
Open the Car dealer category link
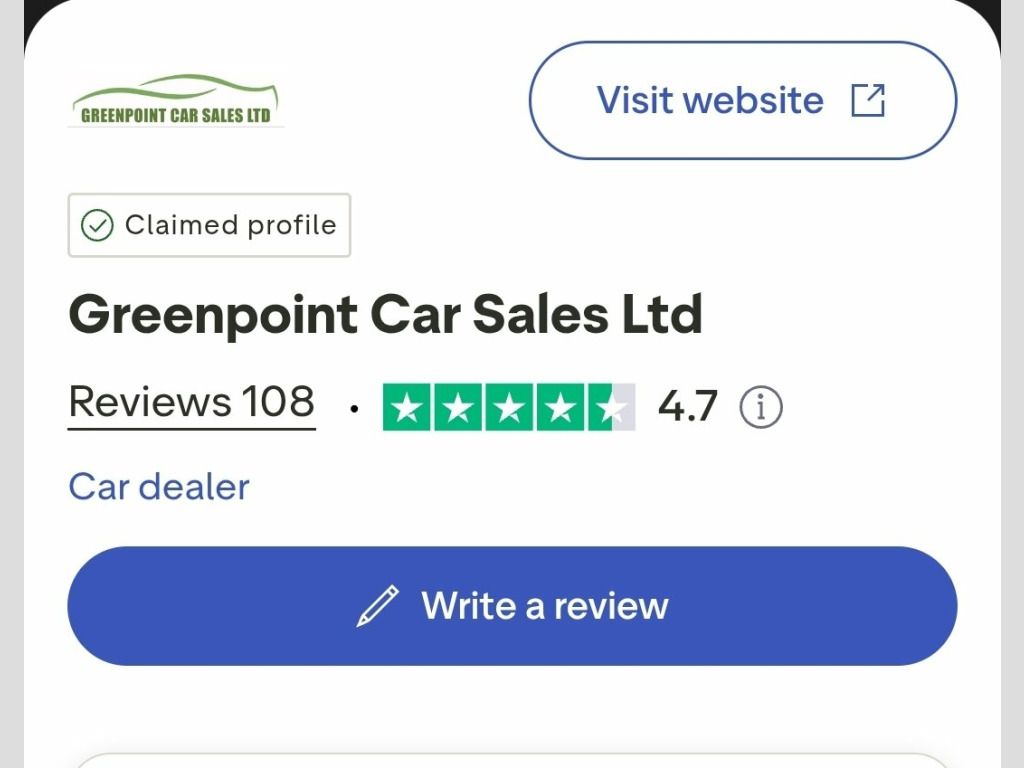[x=159, y=487]
